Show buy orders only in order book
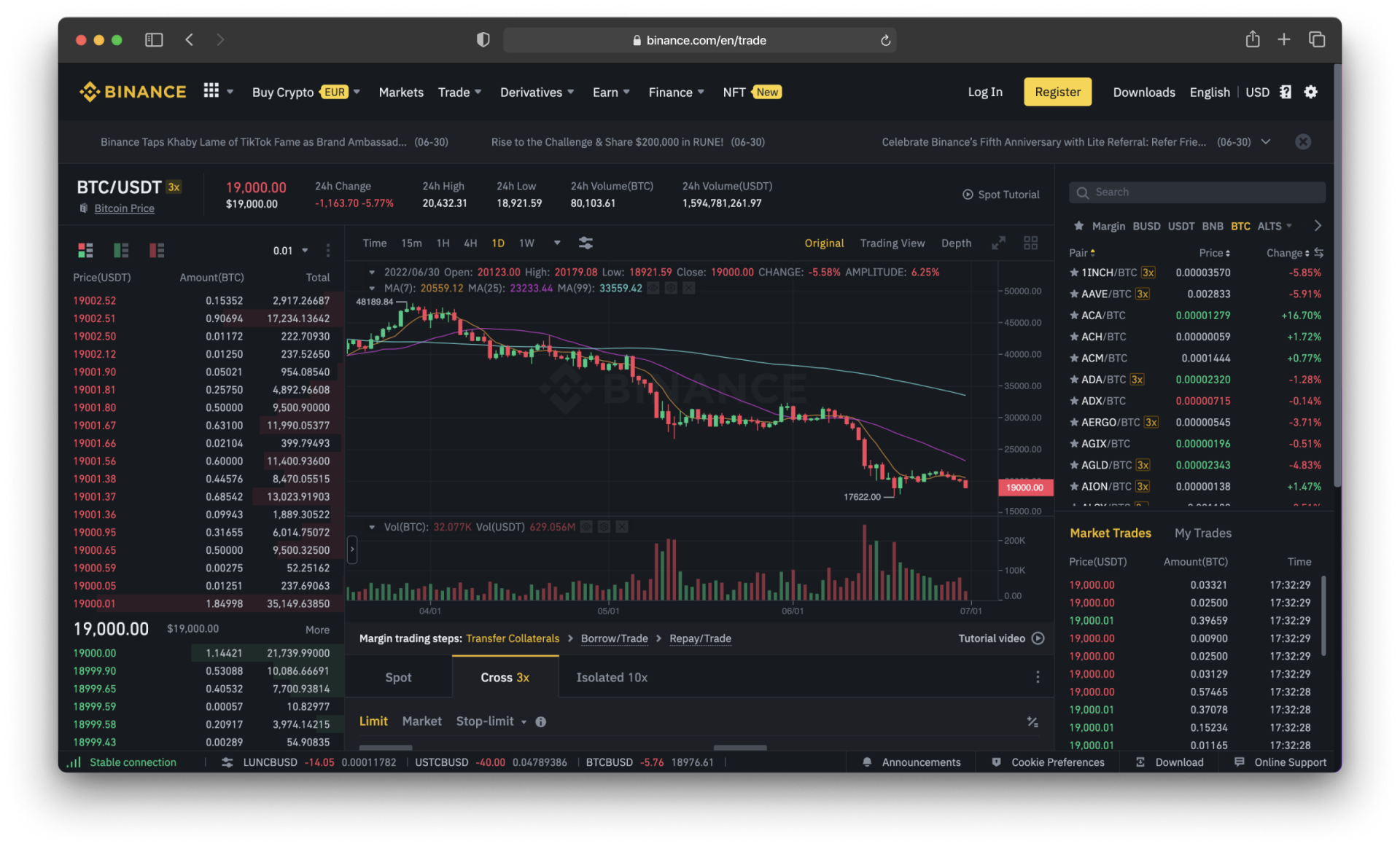1400x849 pixels. 121,251
